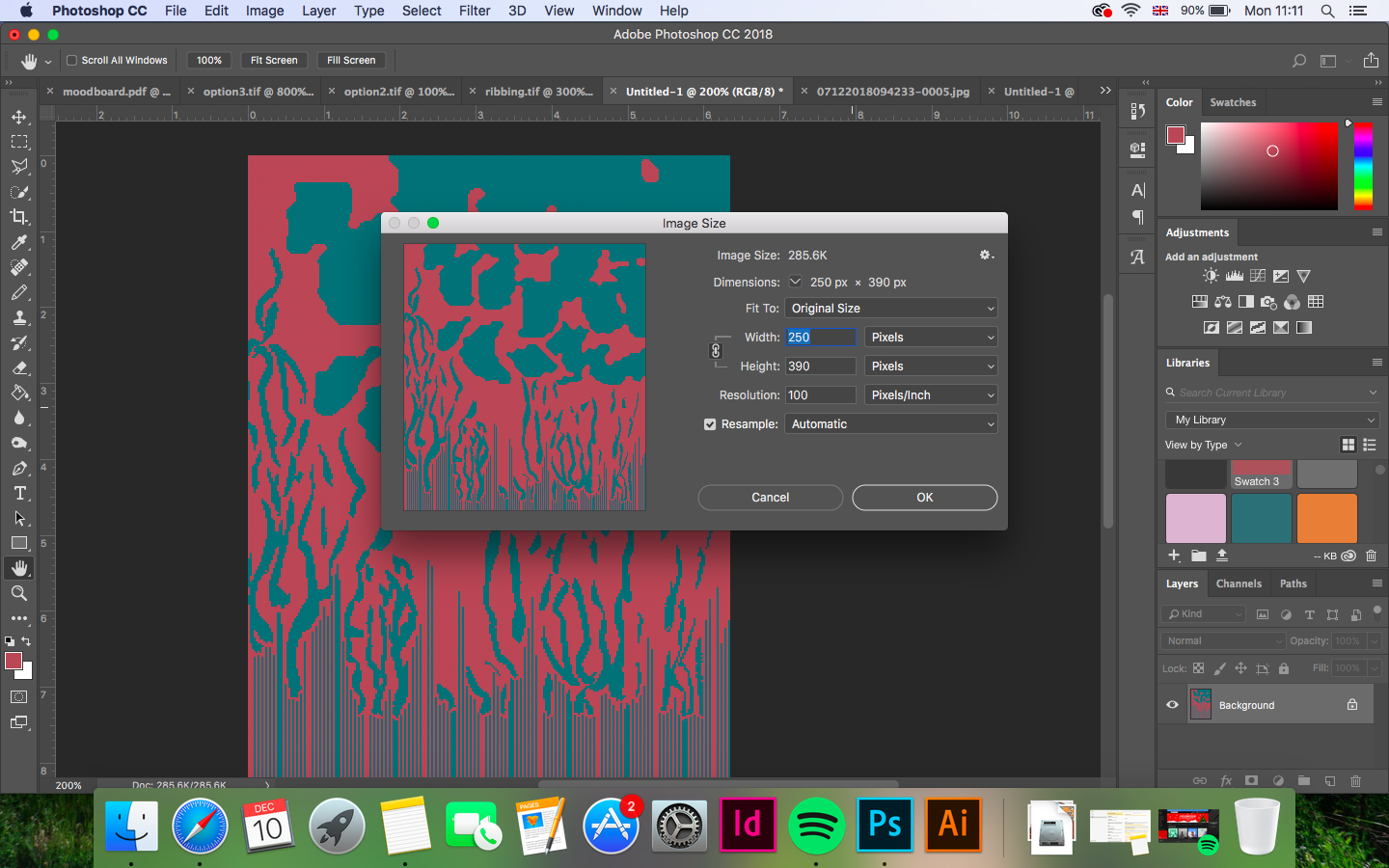The width and height of the screenshot is (1389, 868).
Task: Switch Libraries to grid view
Action: [1348, 445]
